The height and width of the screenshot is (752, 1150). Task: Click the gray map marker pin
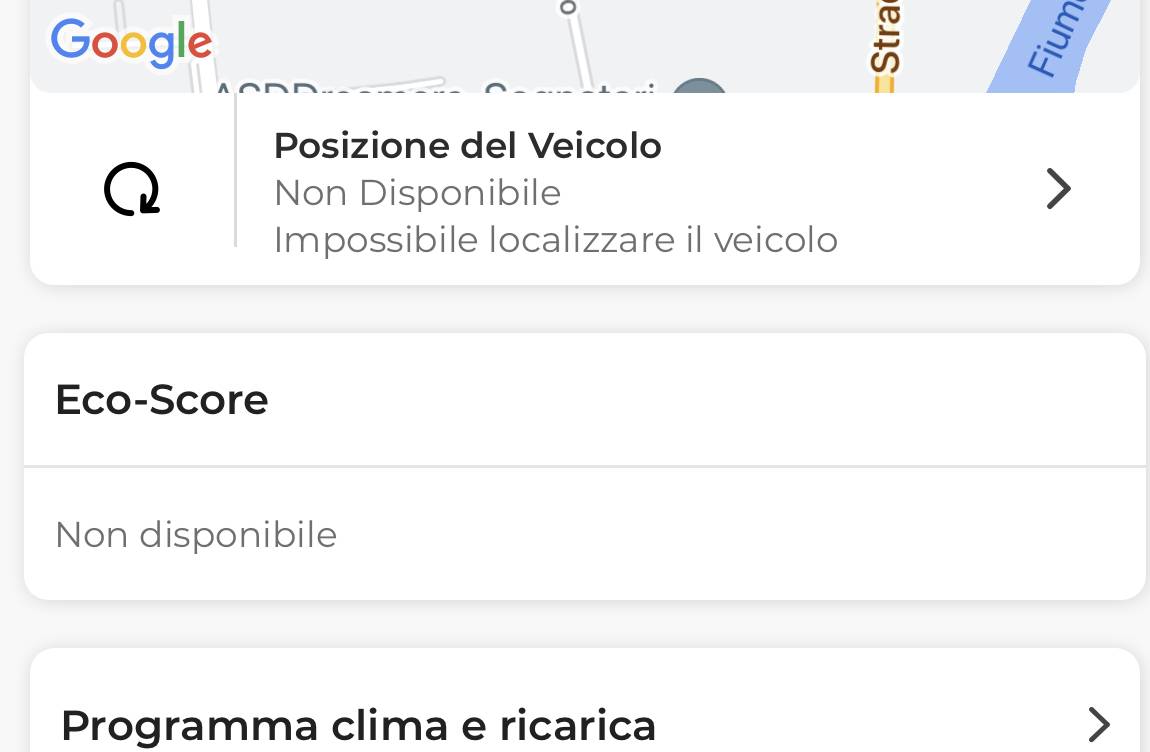[700, 85]
